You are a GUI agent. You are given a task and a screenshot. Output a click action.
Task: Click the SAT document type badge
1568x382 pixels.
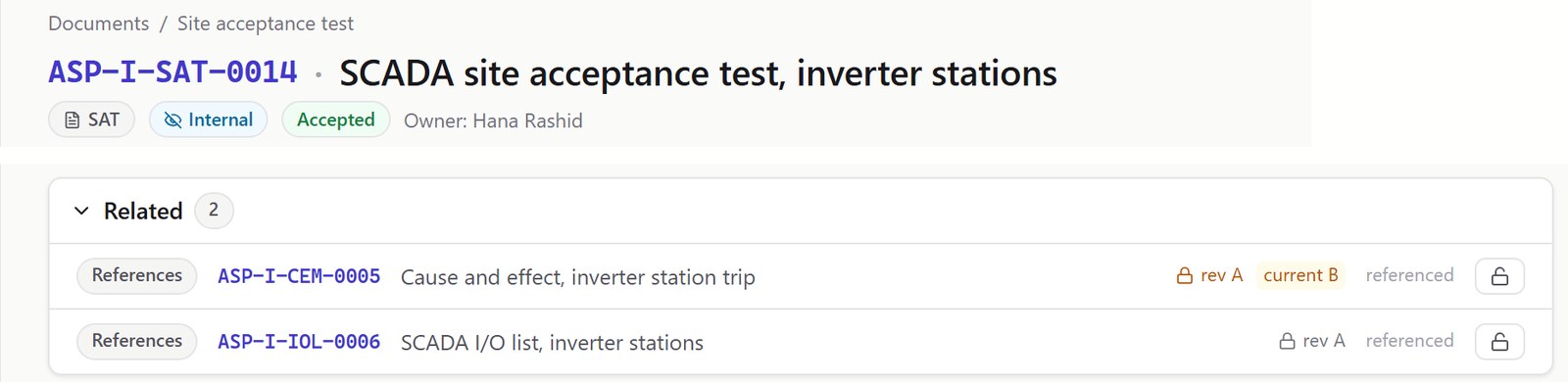click(91, 119)
